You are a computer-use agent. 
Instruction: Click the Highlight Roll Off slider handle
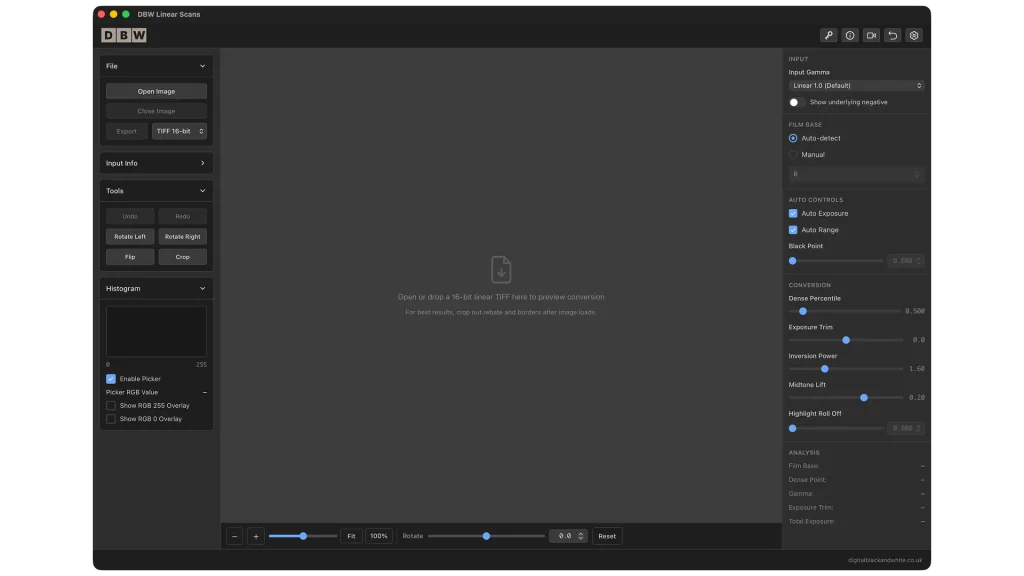point(793,428)
